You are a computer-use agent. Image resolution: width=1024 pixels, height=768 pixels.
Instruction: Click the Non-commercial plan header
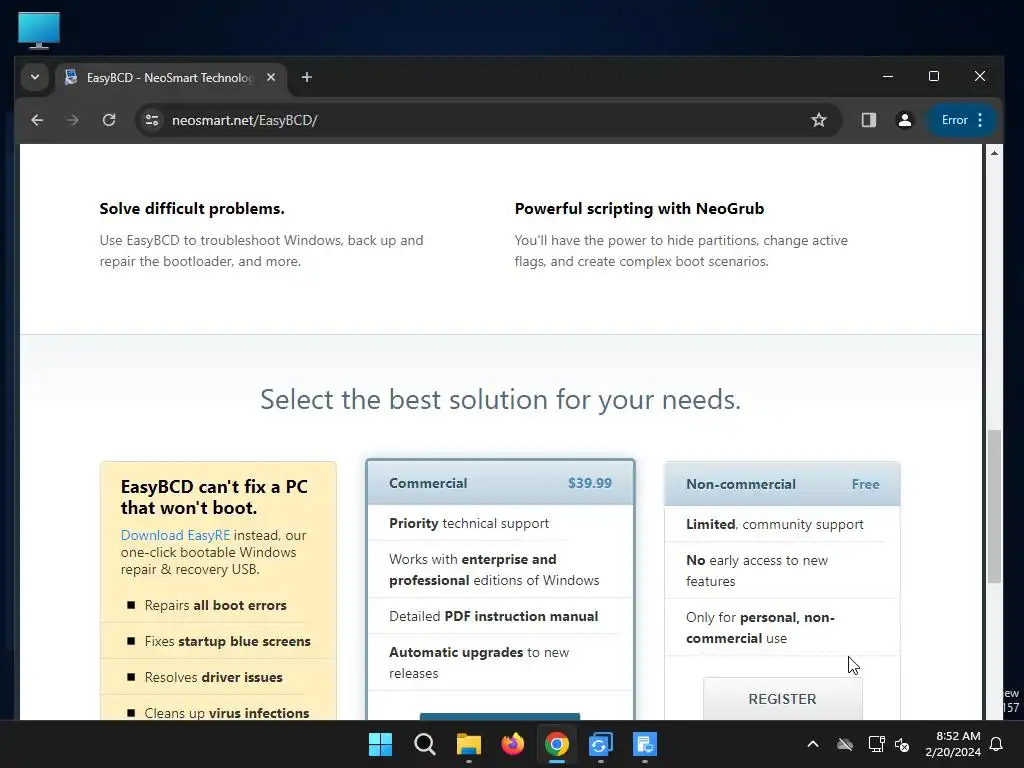pos(782,484)
